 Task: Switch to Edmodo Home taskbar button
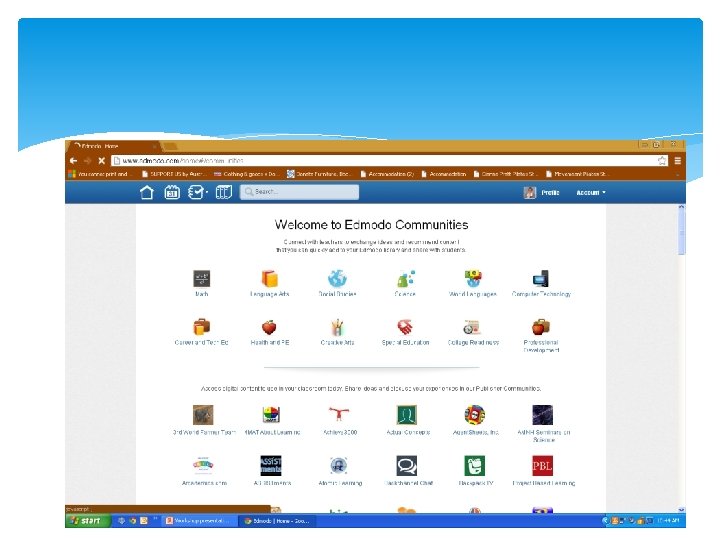coord(277,521)
